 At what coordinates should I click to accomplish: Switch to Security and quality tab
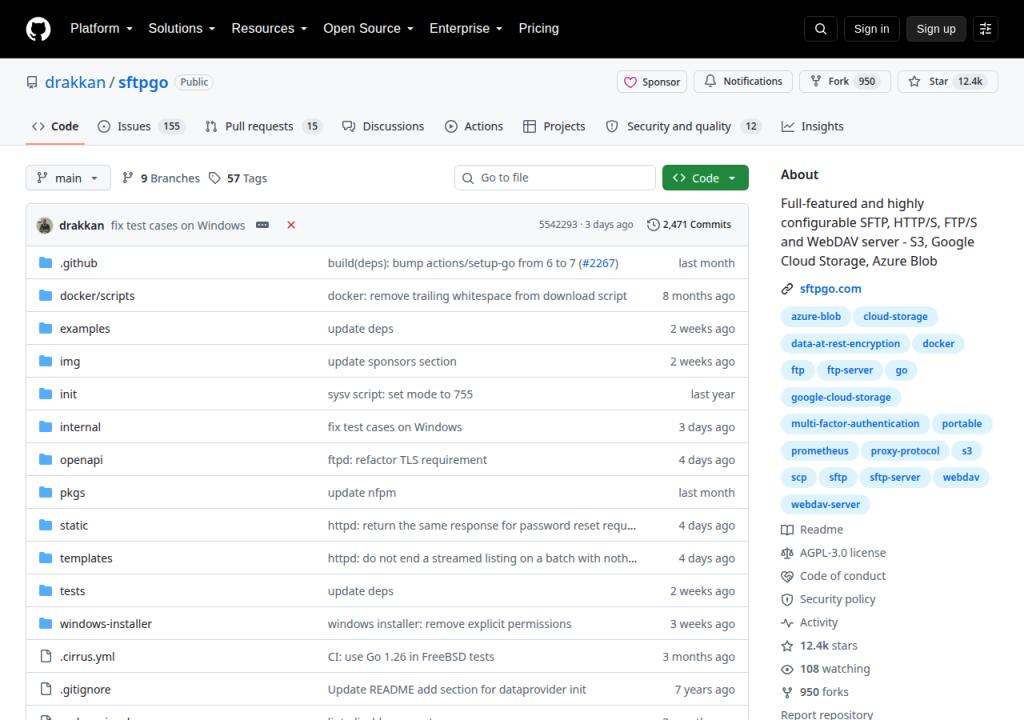click(x=684, y=126)
